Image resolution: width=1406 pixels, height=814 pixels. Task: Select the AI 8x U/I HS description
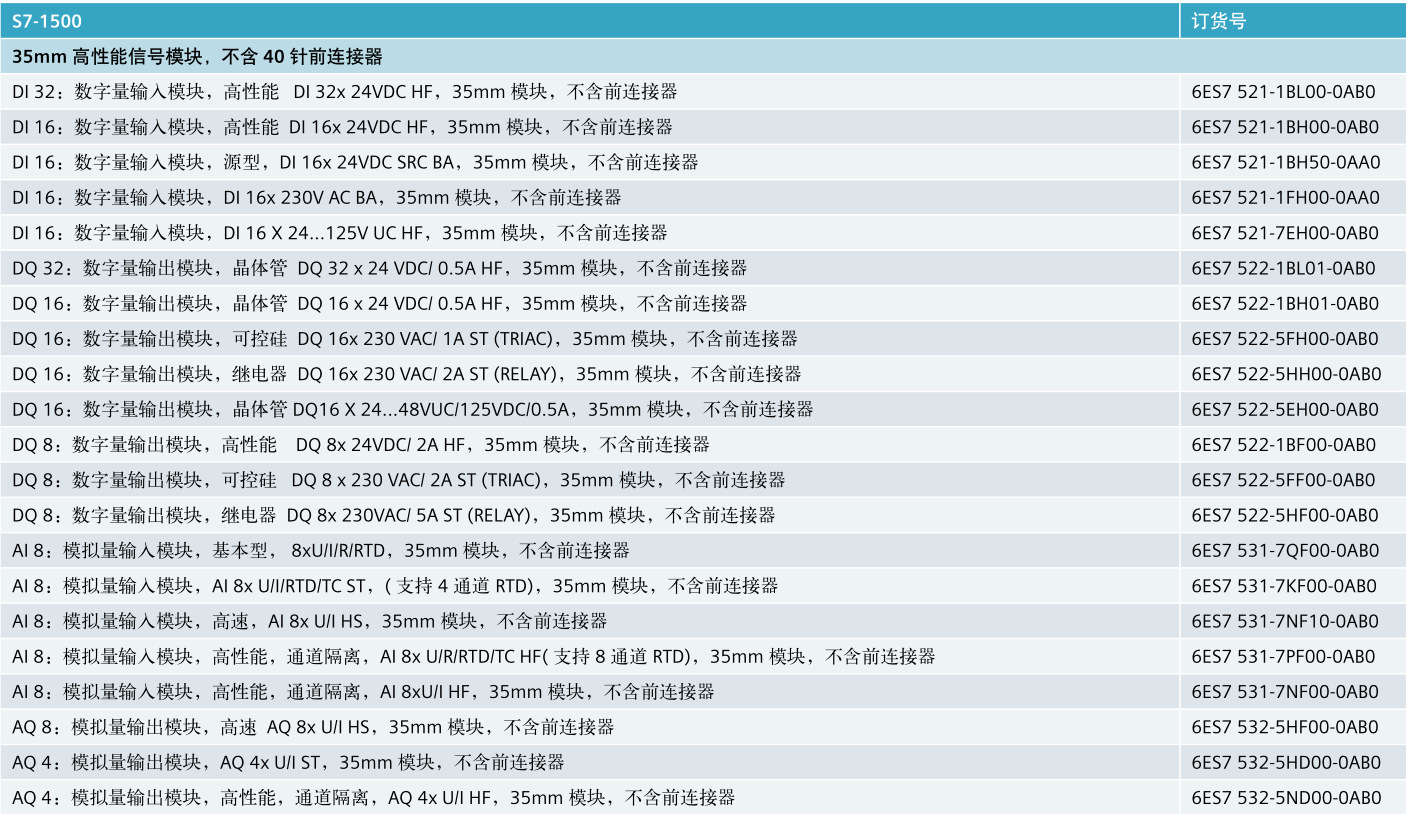[310, 622]
